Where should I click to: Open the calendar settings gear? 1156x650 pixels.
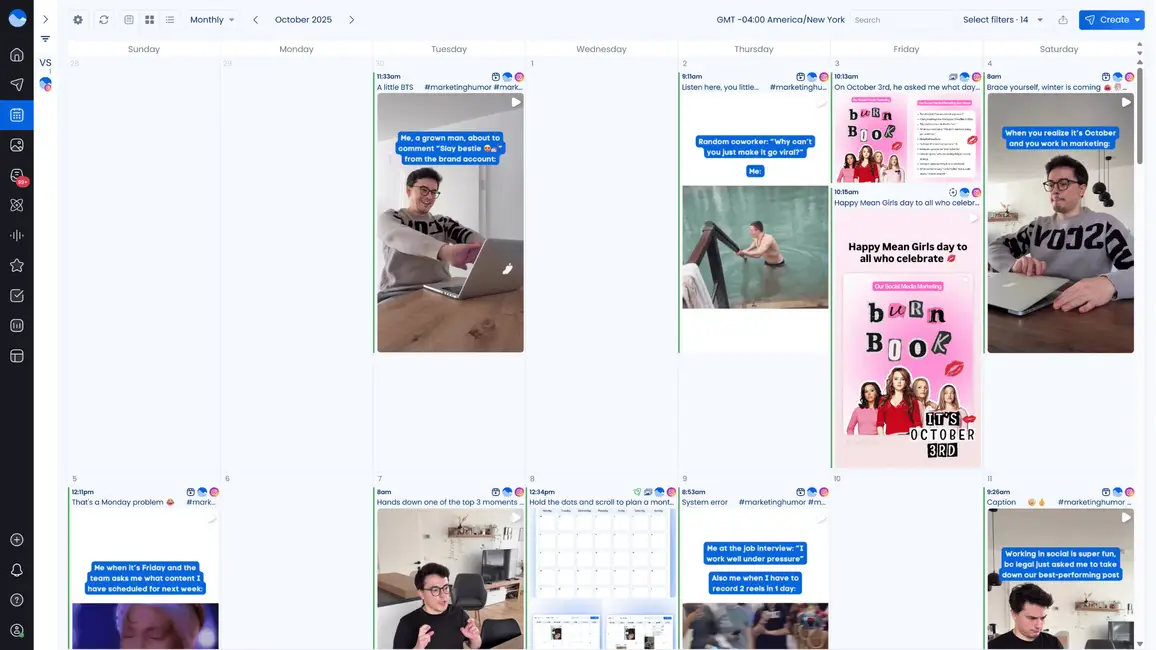78,20
